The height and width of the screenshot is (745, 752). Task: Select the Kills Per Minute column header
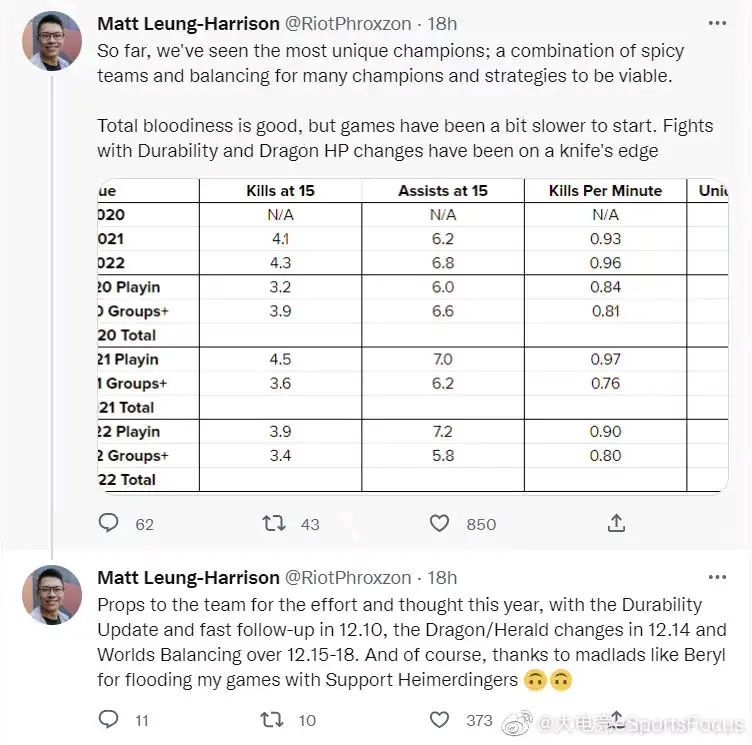click(605, 191)
